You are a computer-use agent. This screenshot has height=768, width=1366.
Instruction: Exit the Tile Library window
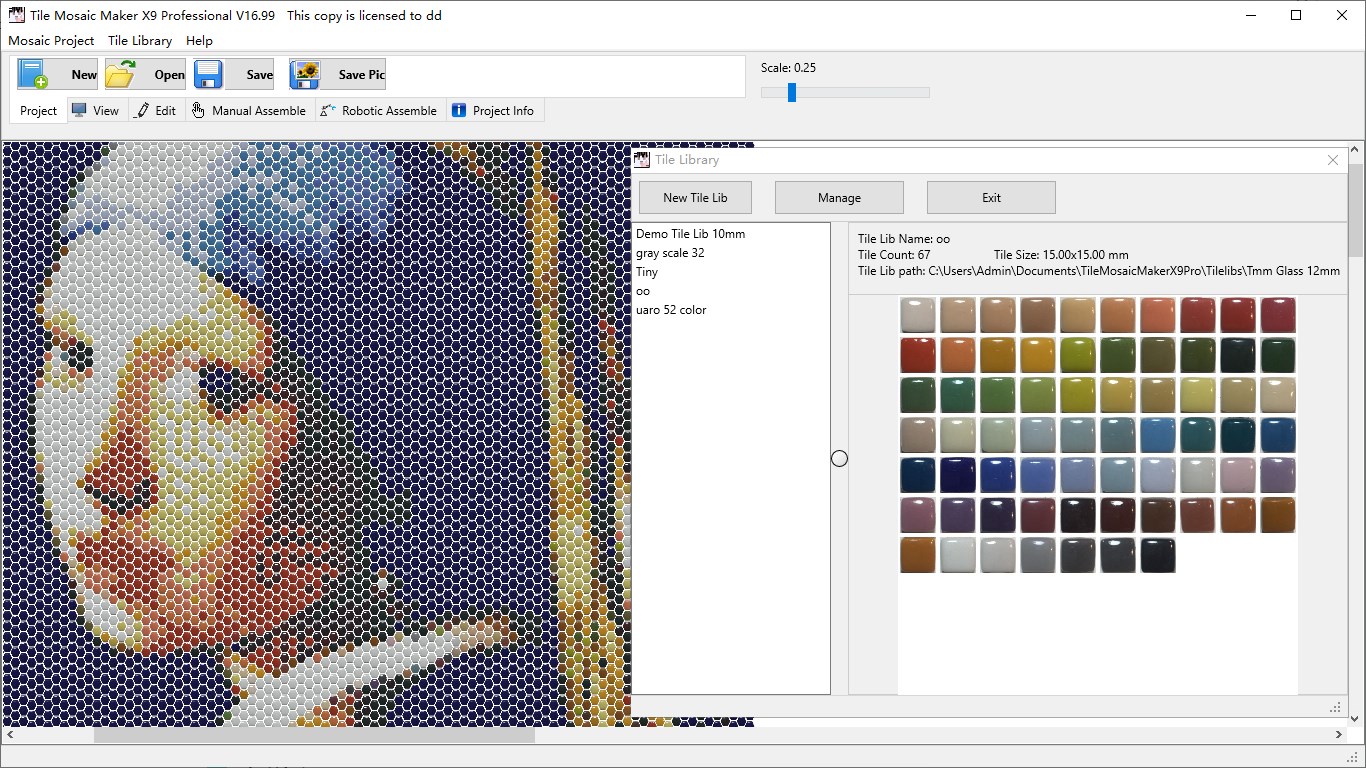(991, 197)
